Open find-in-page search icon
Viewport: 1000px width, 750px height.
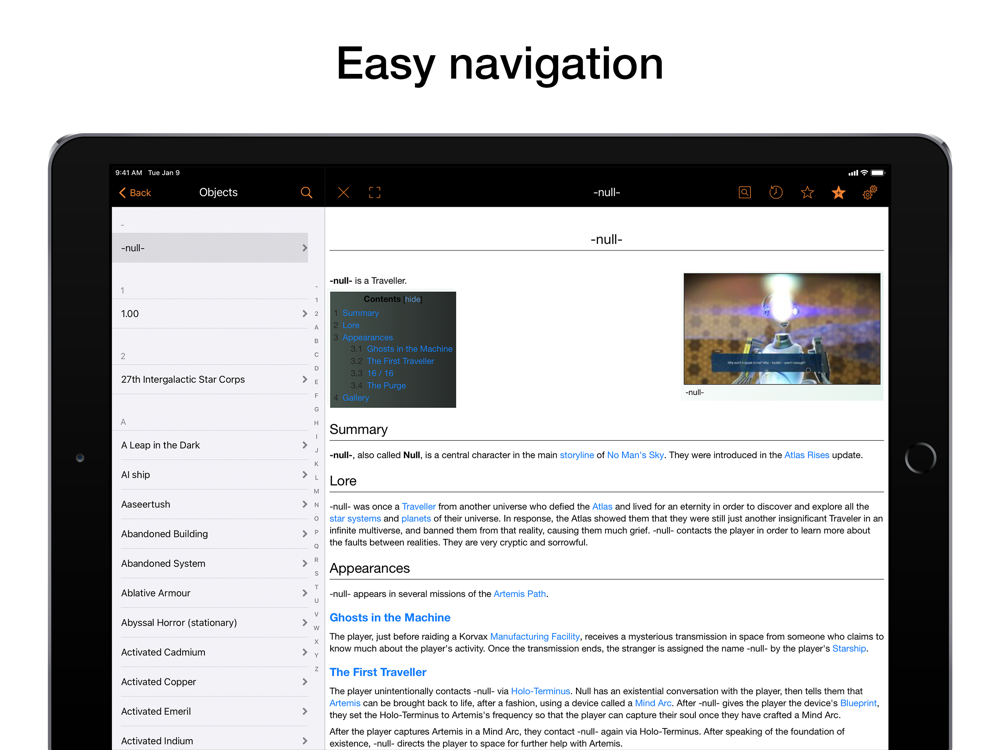pyautogui.click(x=744, y=193)
